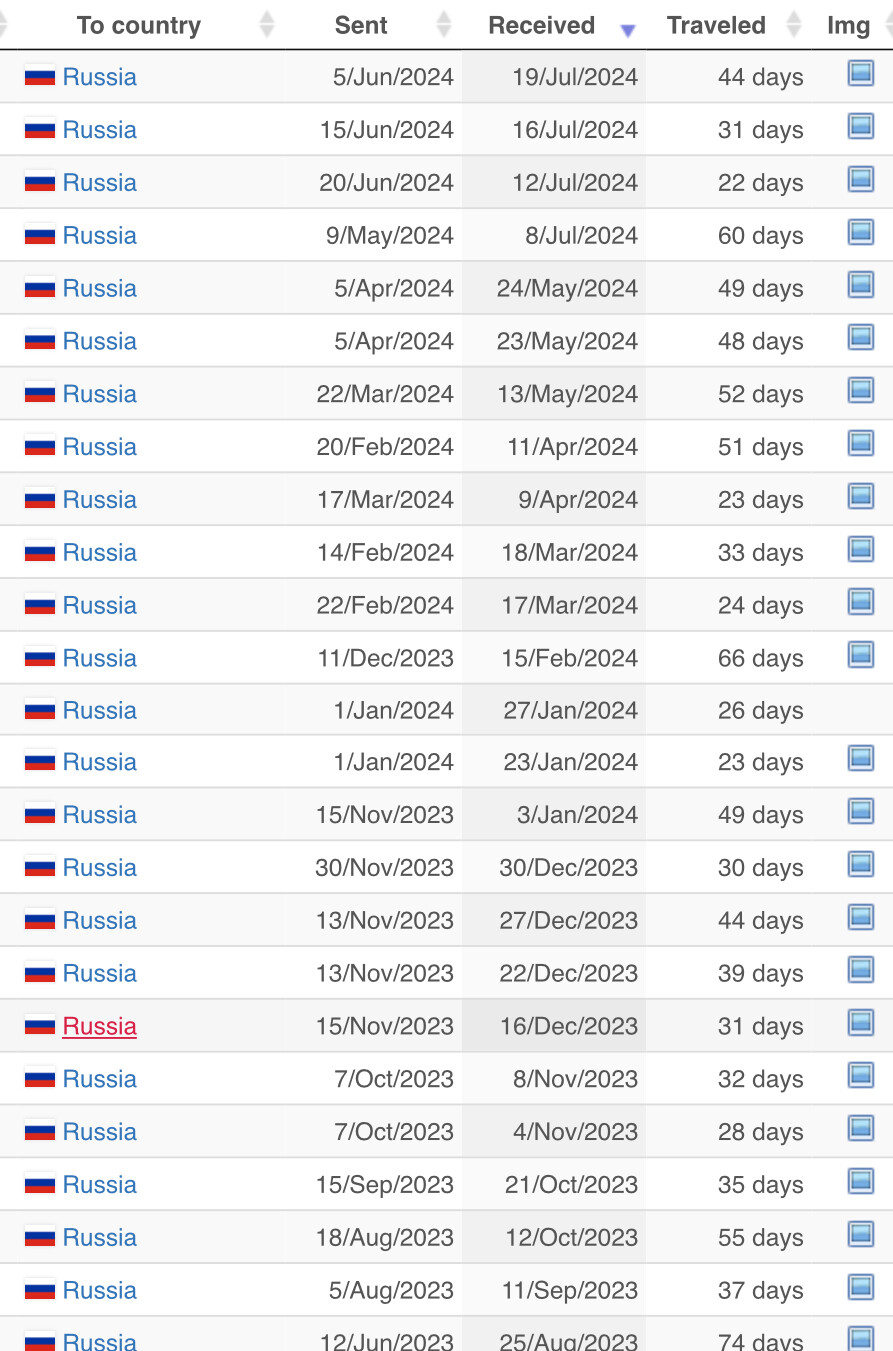The width and height of the screenshot is (893, 1351).
Task: View image for 11/Sep/2023 received row
Action: click(x=860, y=1287)
